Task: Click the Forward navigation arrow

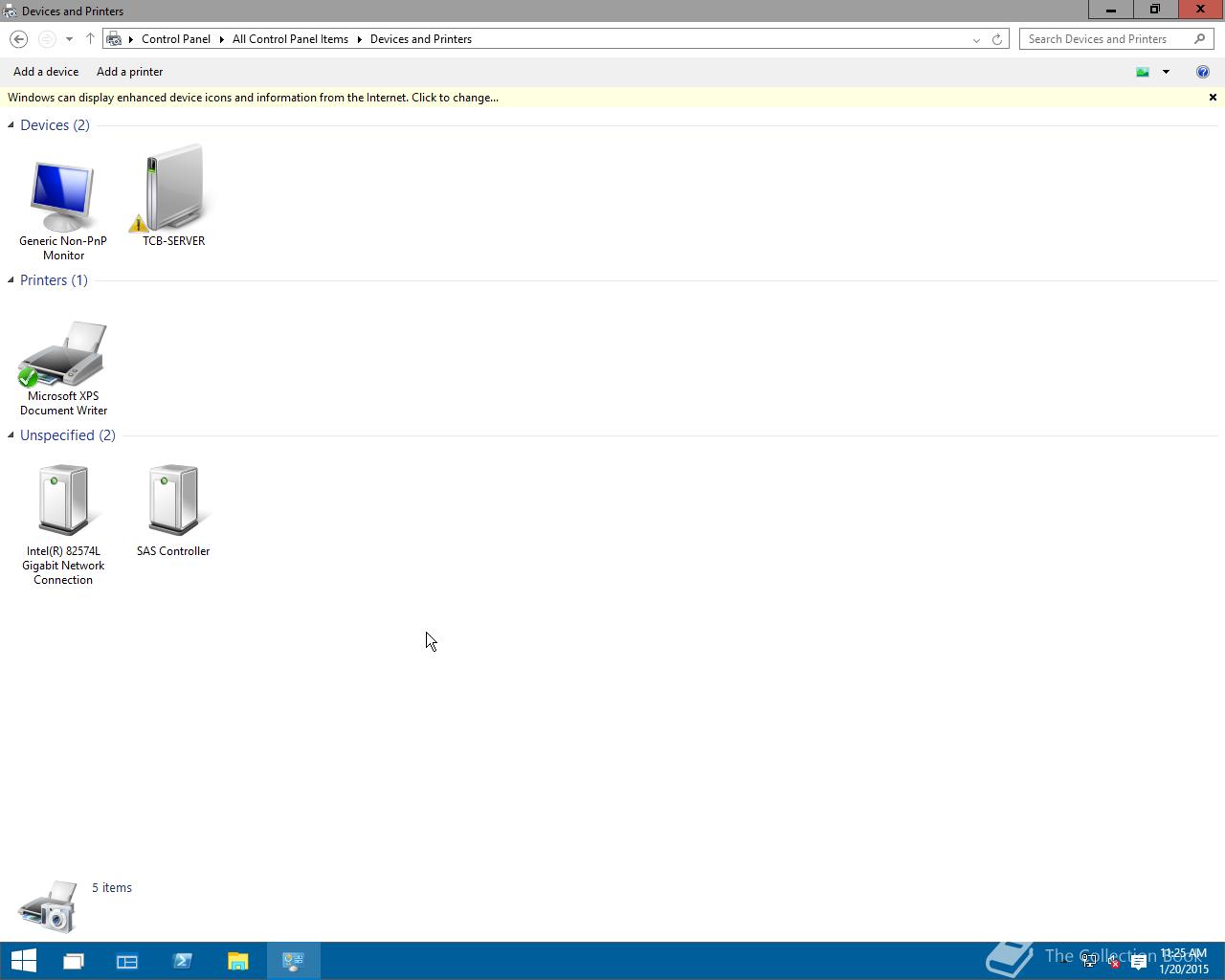Action: click(x=46, y=39)
